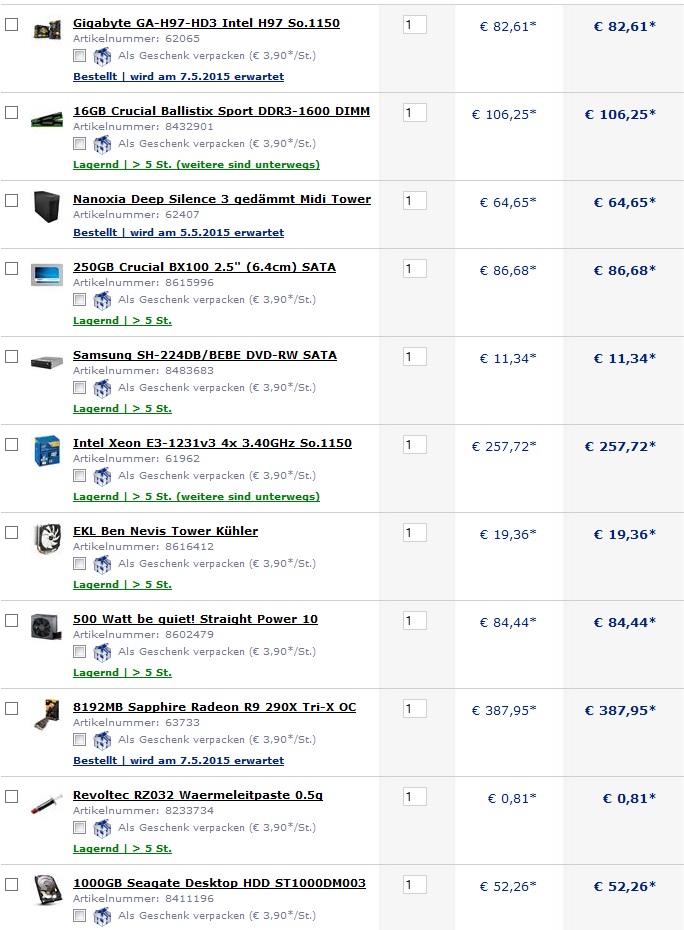Click the quantity field for Nanoxia Deep Silence 3

[x=415, y=200]
